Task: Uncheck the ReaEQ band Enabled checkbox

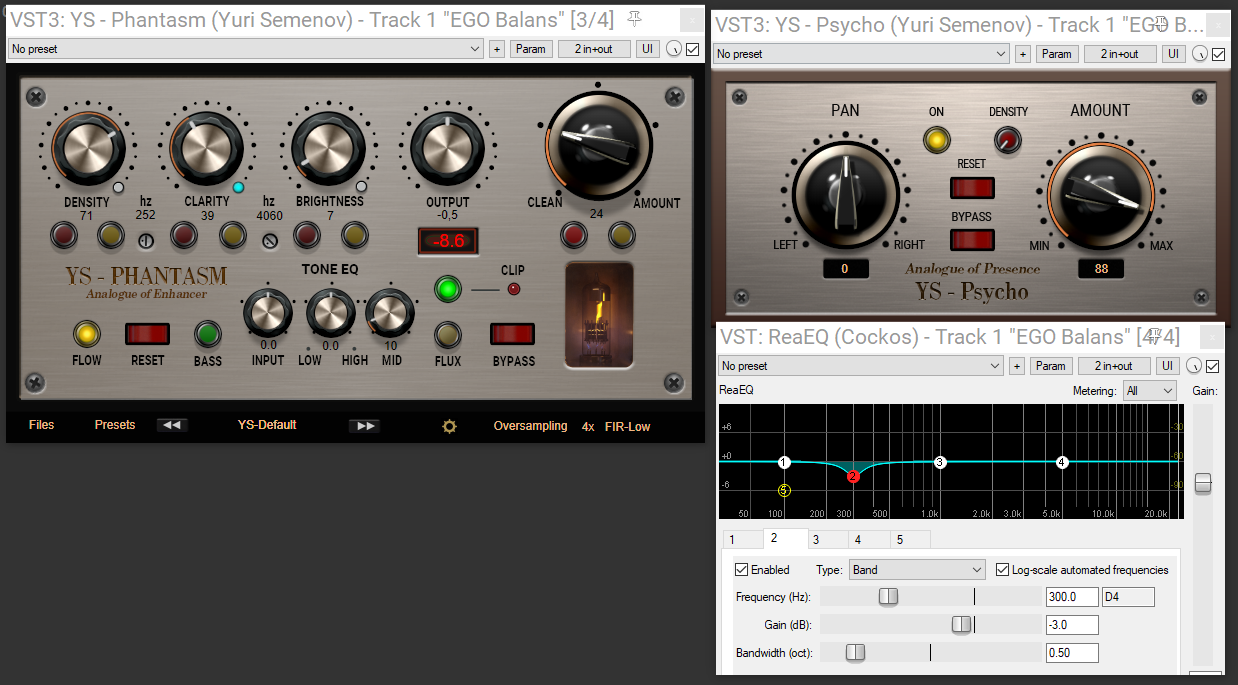Action: coord(741,570)
